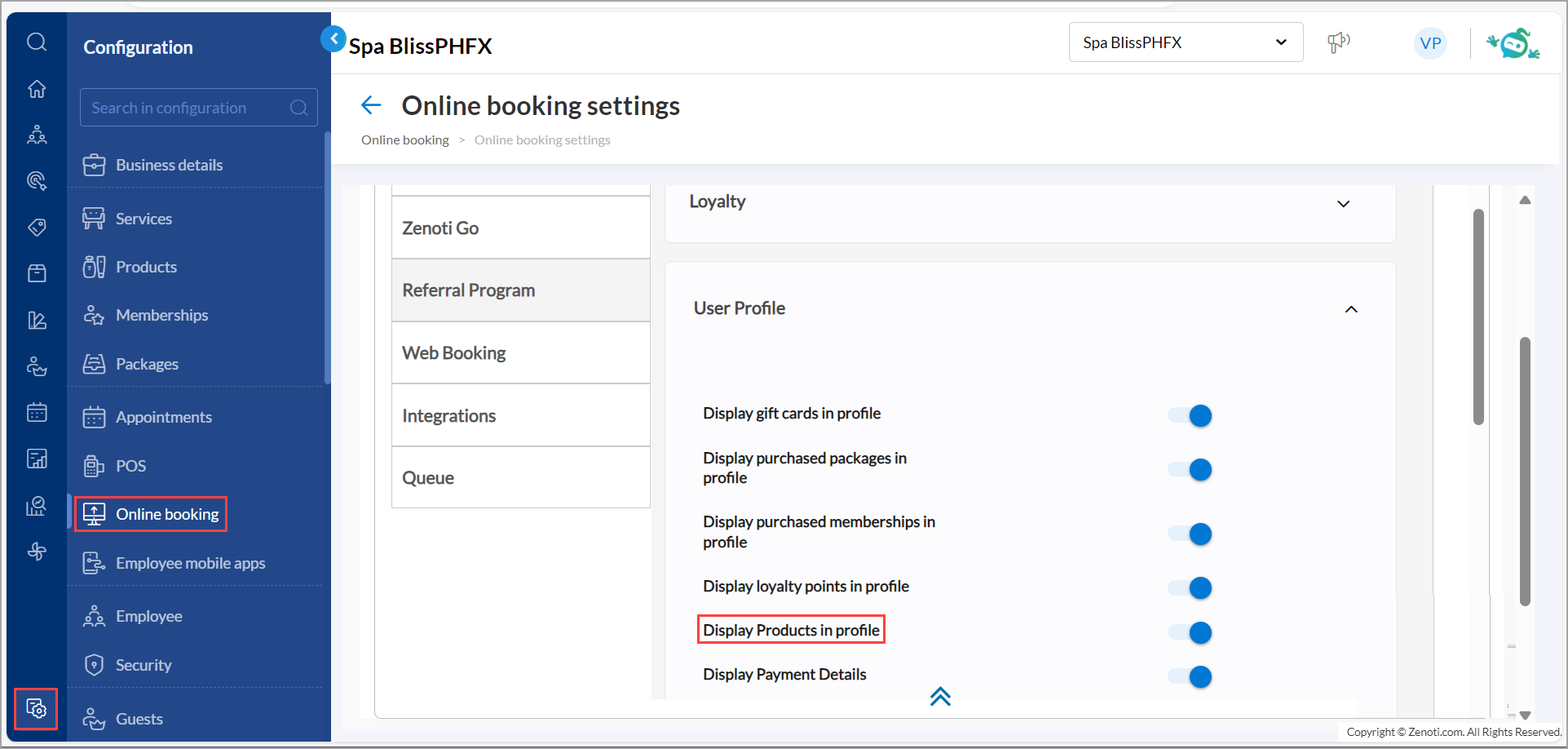
Task: Open the search icon in left rail
Action: 37,42
